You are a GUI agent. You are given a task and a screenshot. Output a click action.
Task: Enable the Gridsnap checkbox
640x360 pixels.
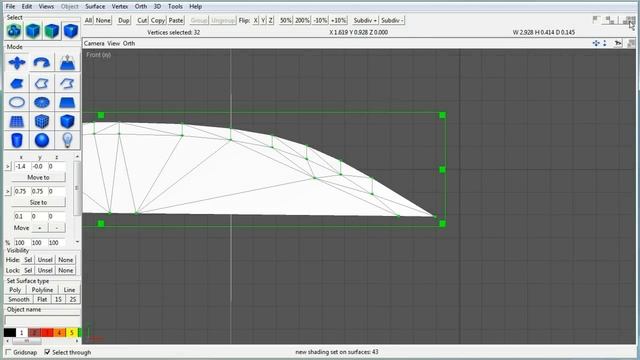pyautogui.click(x=9, y=352)
